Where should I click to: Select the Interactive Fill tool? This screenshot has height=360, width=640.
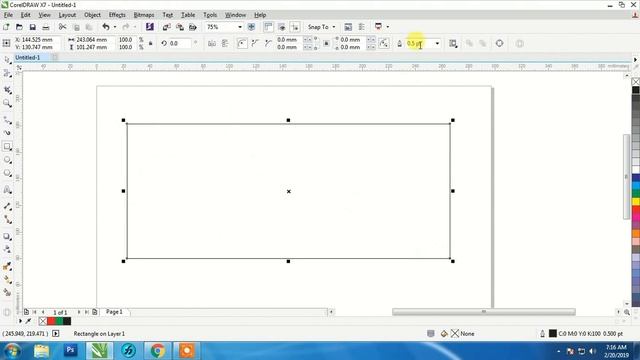[x=7, y=280]
